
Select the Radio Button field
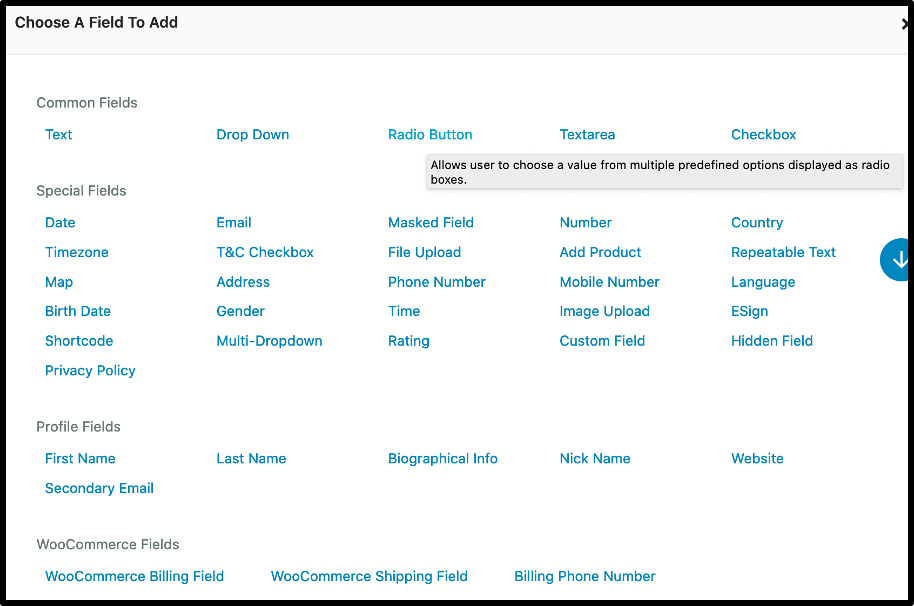tap(430, 134)
